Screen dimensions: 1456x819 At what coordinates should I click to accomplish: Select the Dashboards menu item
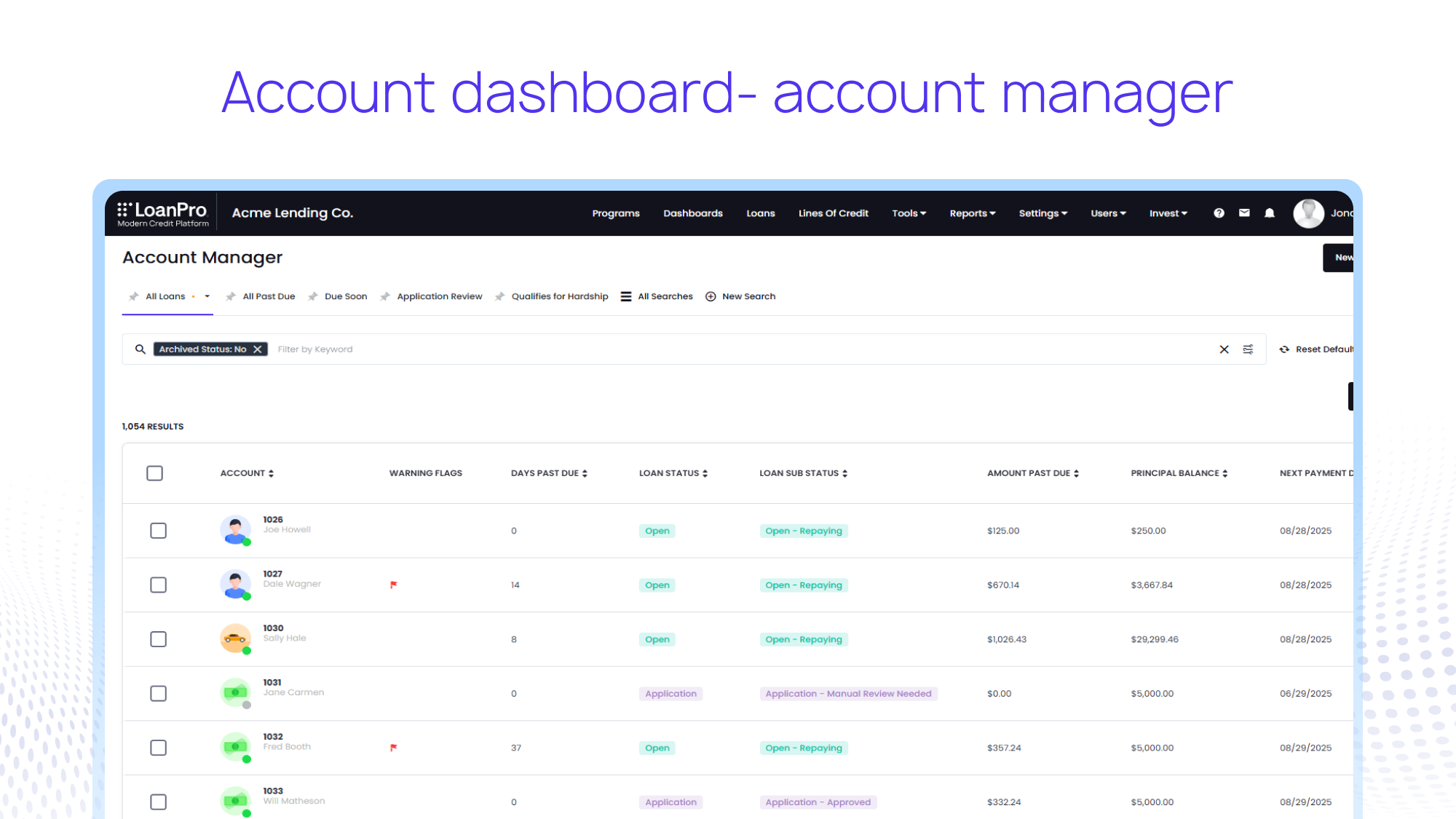click(692, 213)
